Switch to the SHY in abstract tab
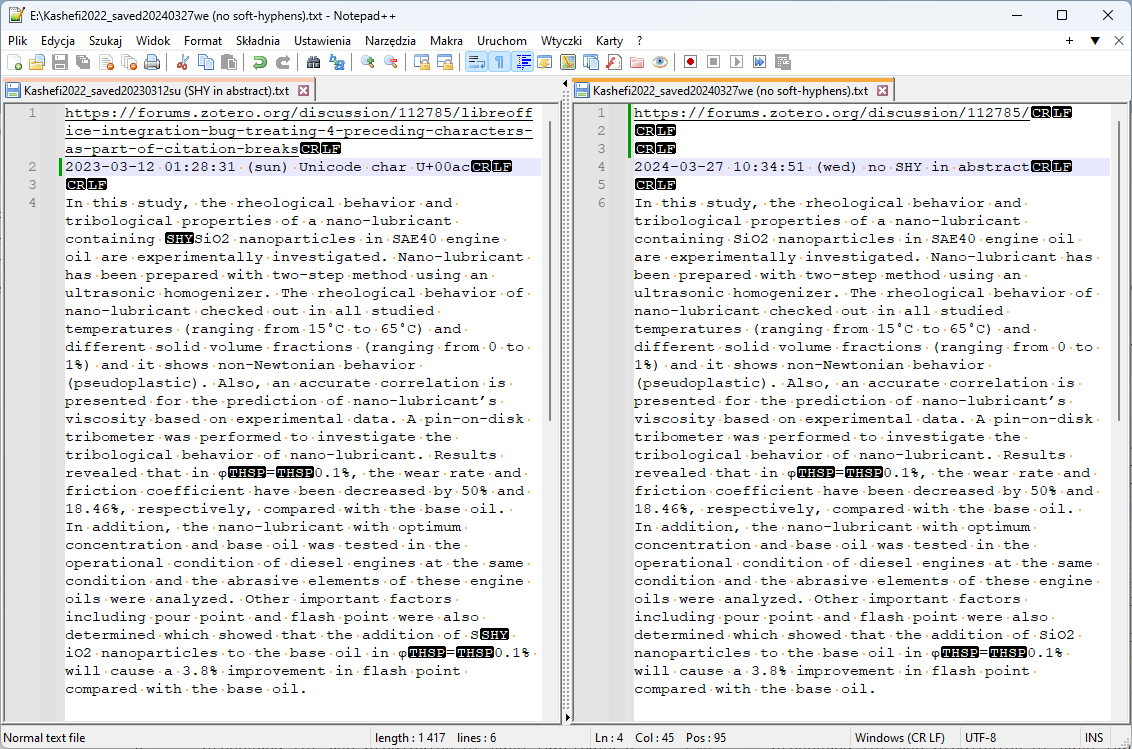The image size is (1132, 749). point(155,90)
